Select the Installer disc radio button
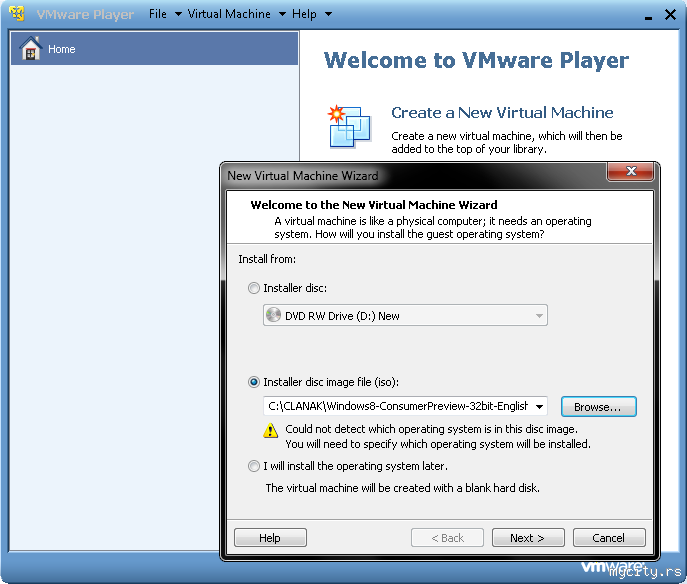Screen dimensions: 687x584 (x=254, y=288)
